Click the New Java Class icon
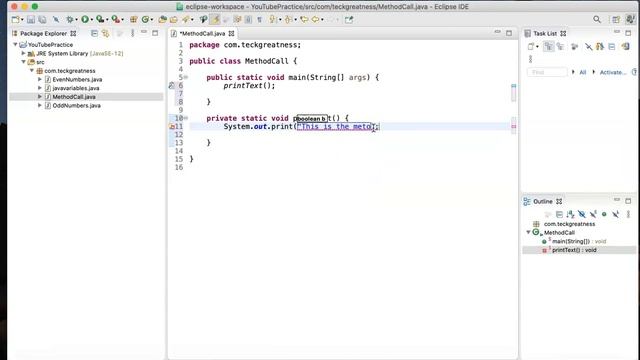The height and width of the screenshot is (360, 640). coord(145,20)
